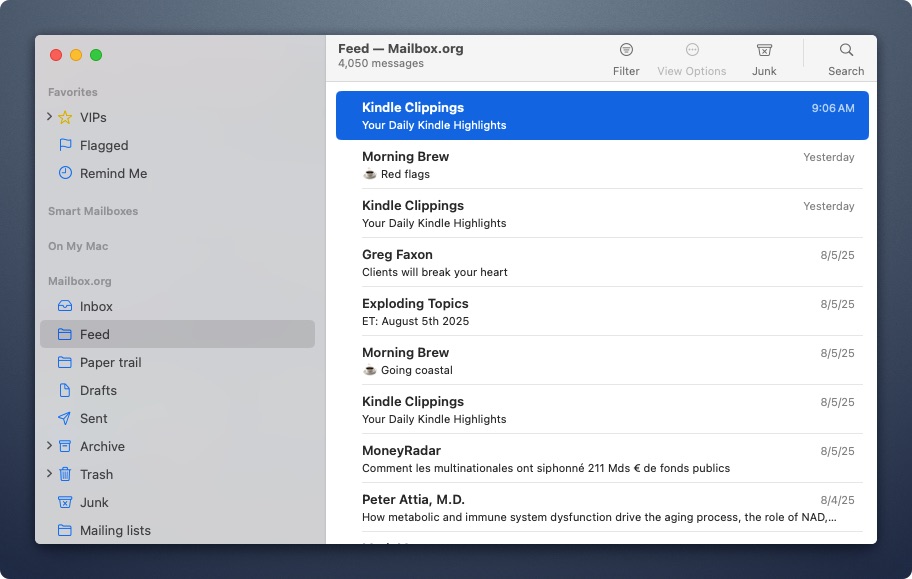Maximize the Mail window with green button
Screen dimensions: 912x579
pyautogui.click(x=96, y=55)
